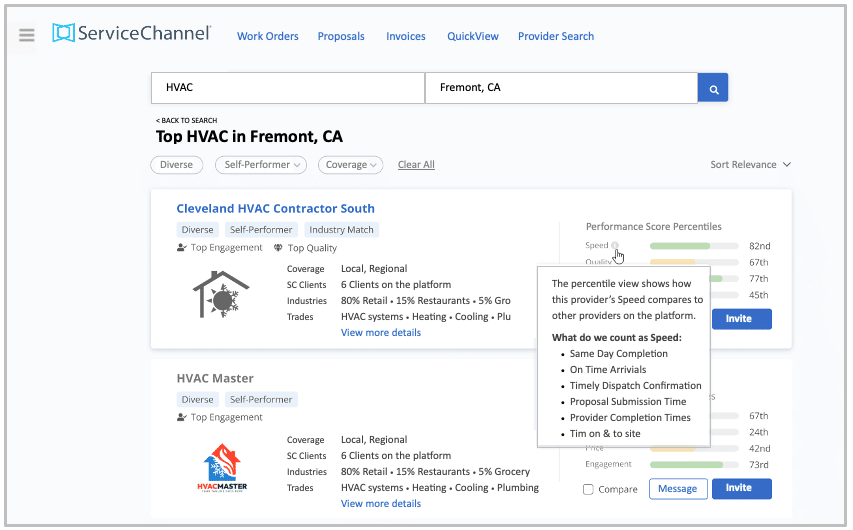
Task: Click the ServiceChannel logo
Action: tap(132, 34)
